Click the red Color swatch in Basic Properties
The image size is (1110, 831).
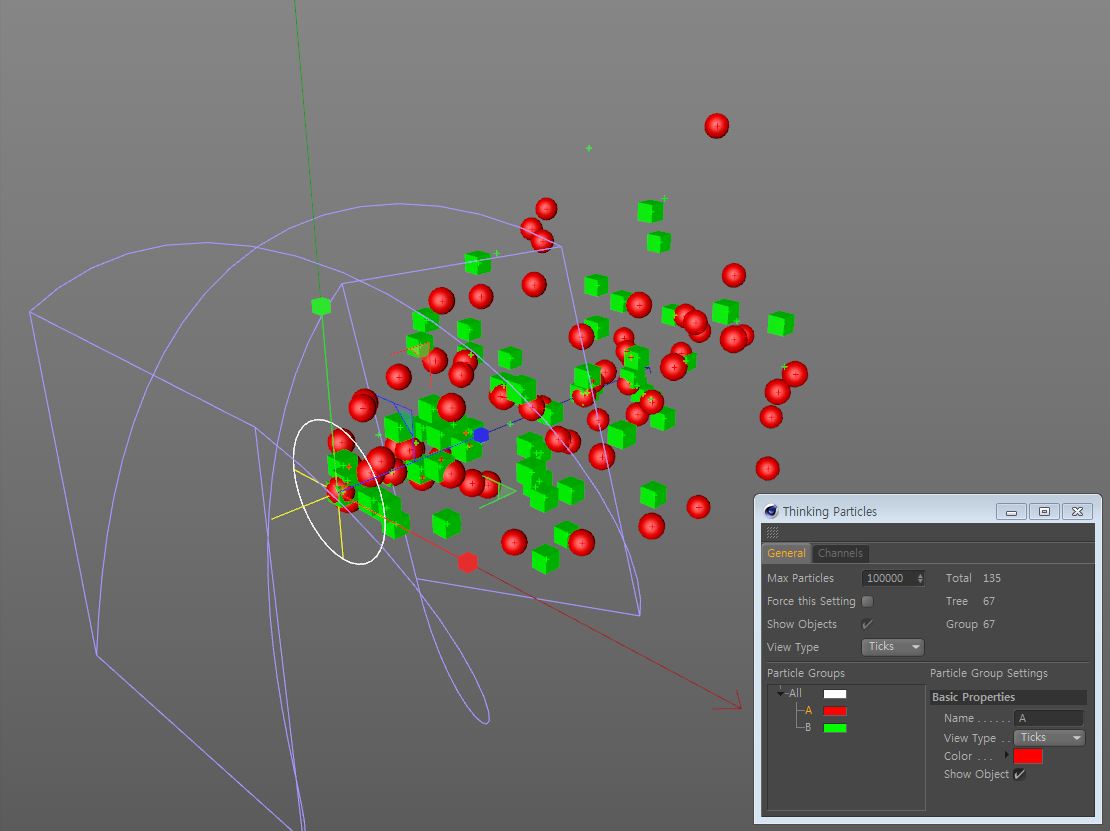coord(1028,756)
